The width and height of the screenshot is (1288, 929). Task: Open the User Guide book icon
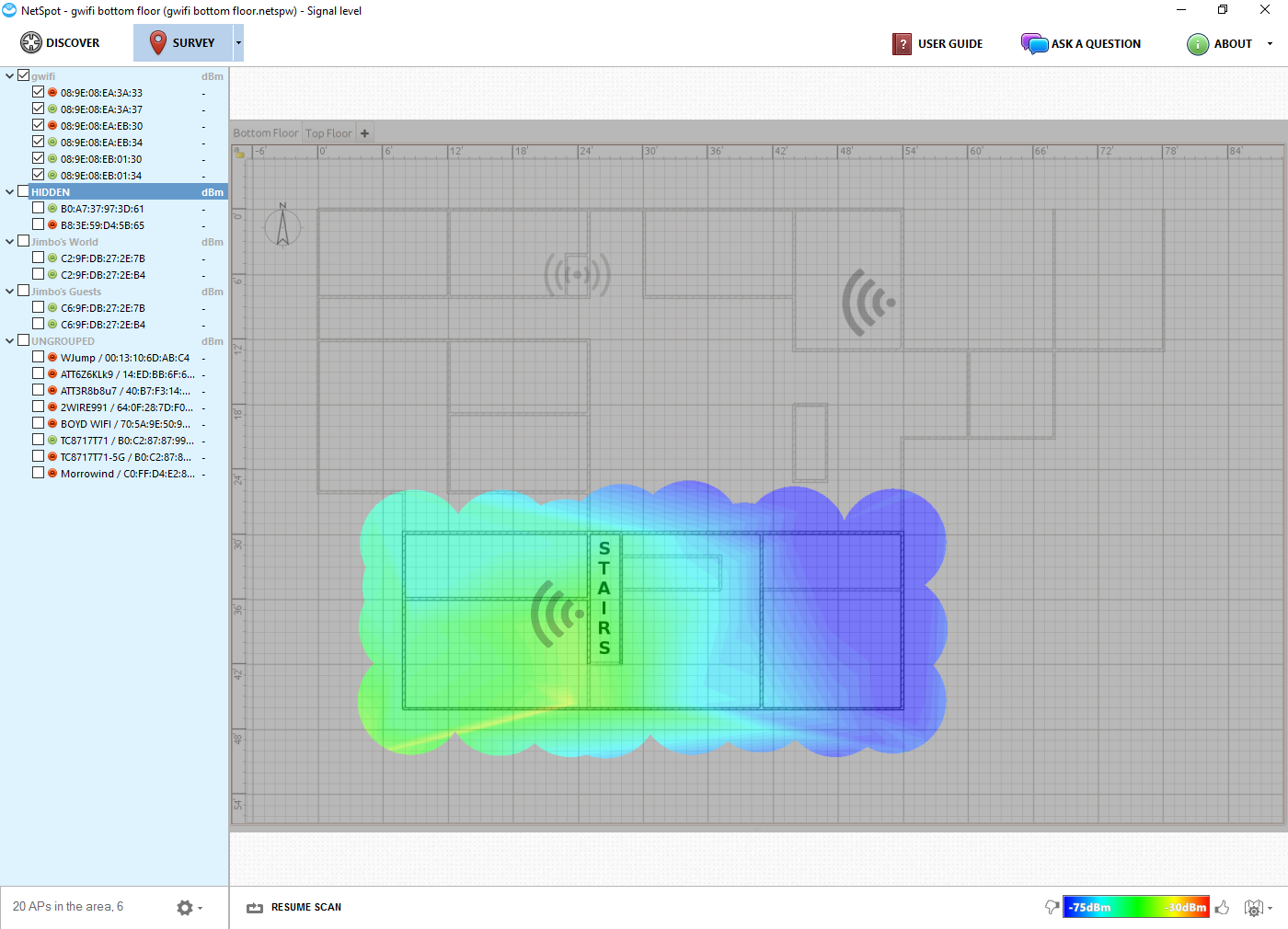coord(902,43)
